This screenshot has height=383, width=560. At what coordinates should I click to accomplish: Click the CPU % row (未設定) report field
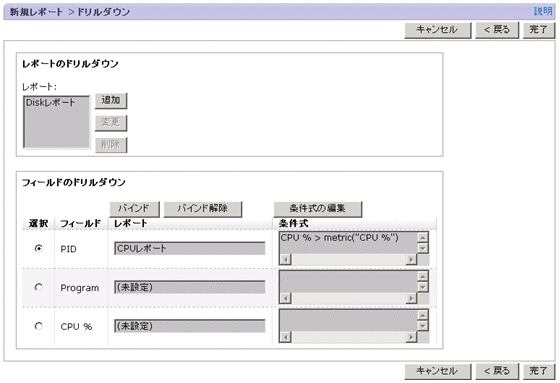(190, 326)
